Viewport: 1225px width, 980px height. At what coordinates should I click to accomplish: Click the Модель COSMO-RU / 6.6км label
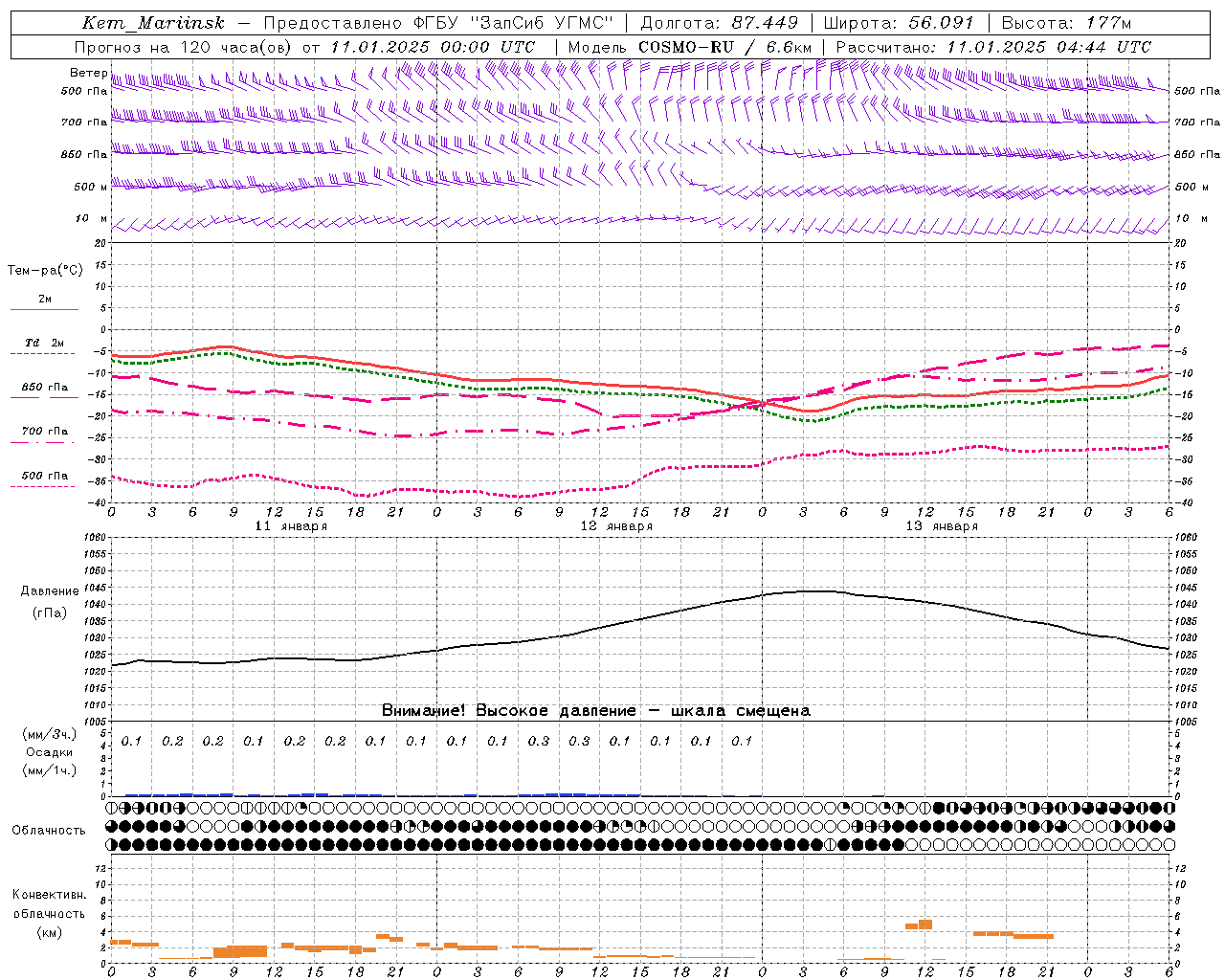[690, 47]
